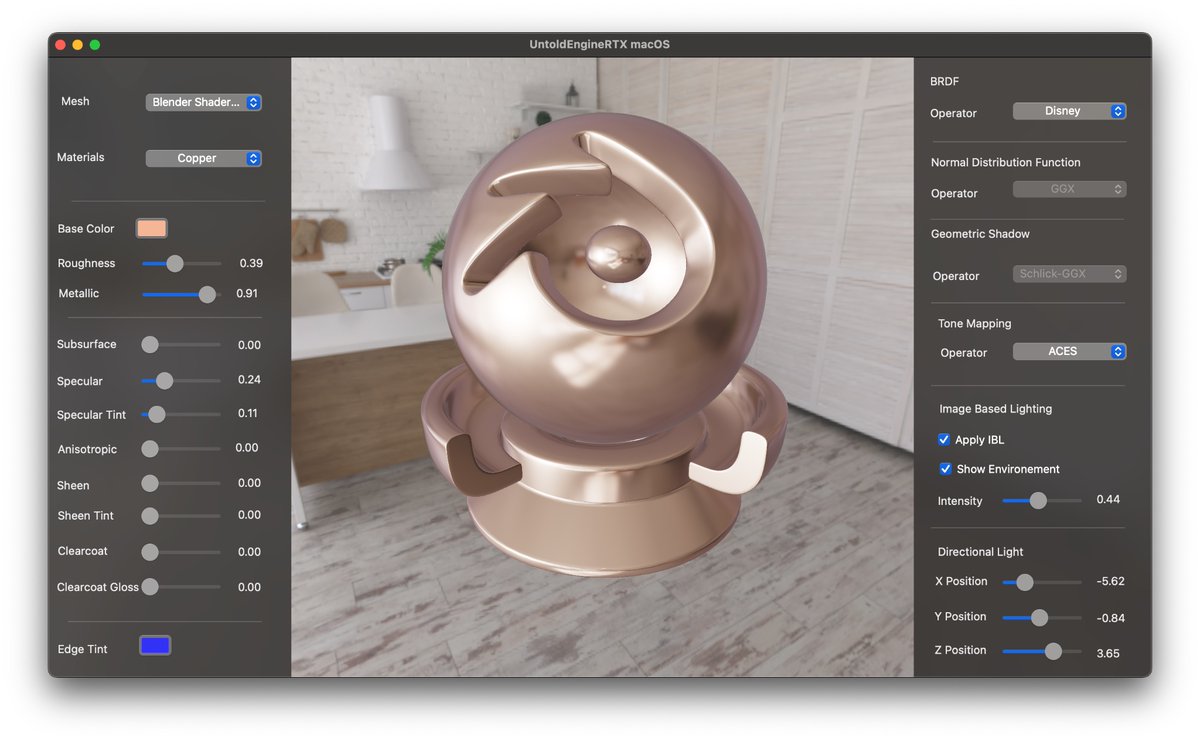
Task: Click the IBL Intensity slider handle
Action: coord(1038,500)
